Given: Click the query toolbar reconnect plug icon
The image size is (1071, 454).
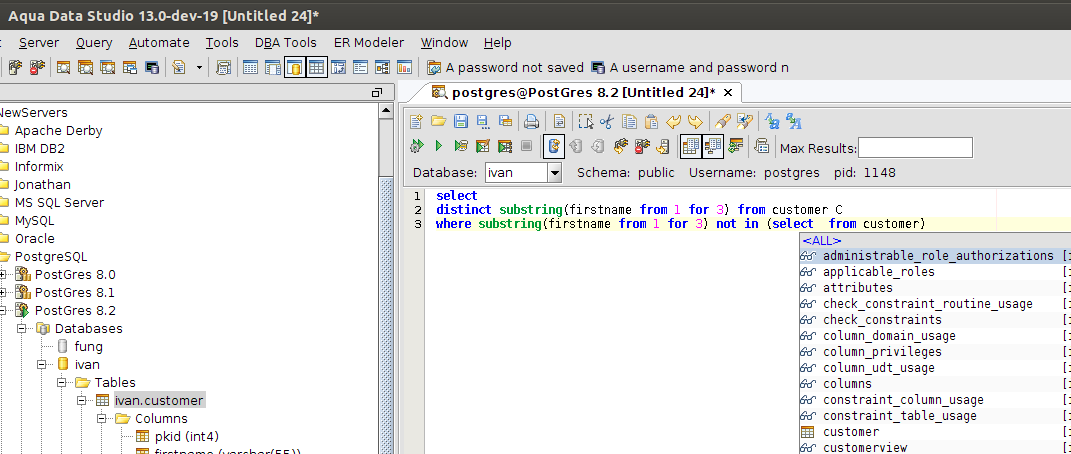Looking at the screenshot, I should coord(620,145).
